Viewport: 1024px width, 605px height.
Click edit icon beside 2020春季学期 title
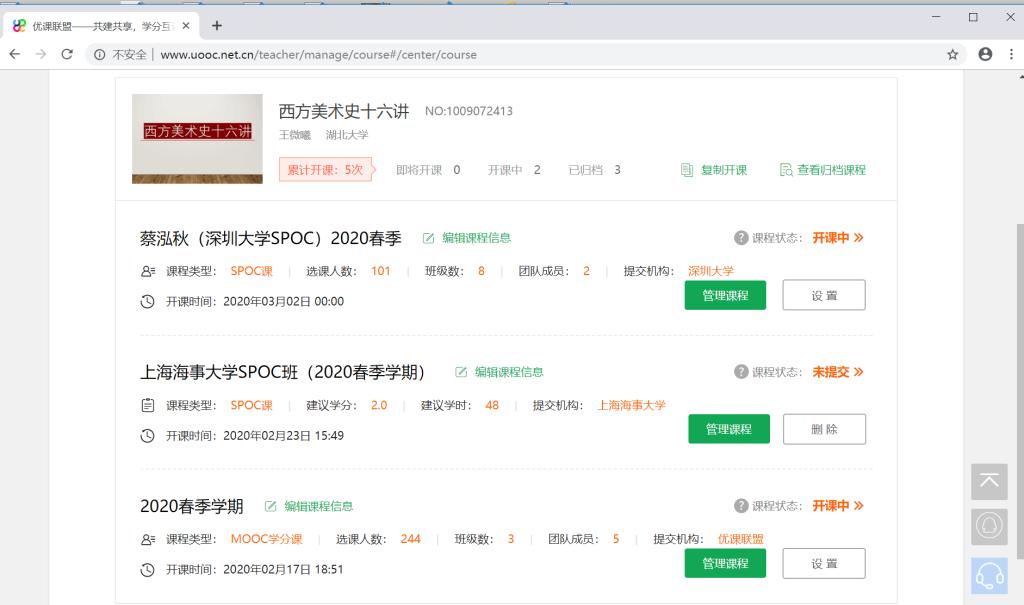click(x=270, y=506)
